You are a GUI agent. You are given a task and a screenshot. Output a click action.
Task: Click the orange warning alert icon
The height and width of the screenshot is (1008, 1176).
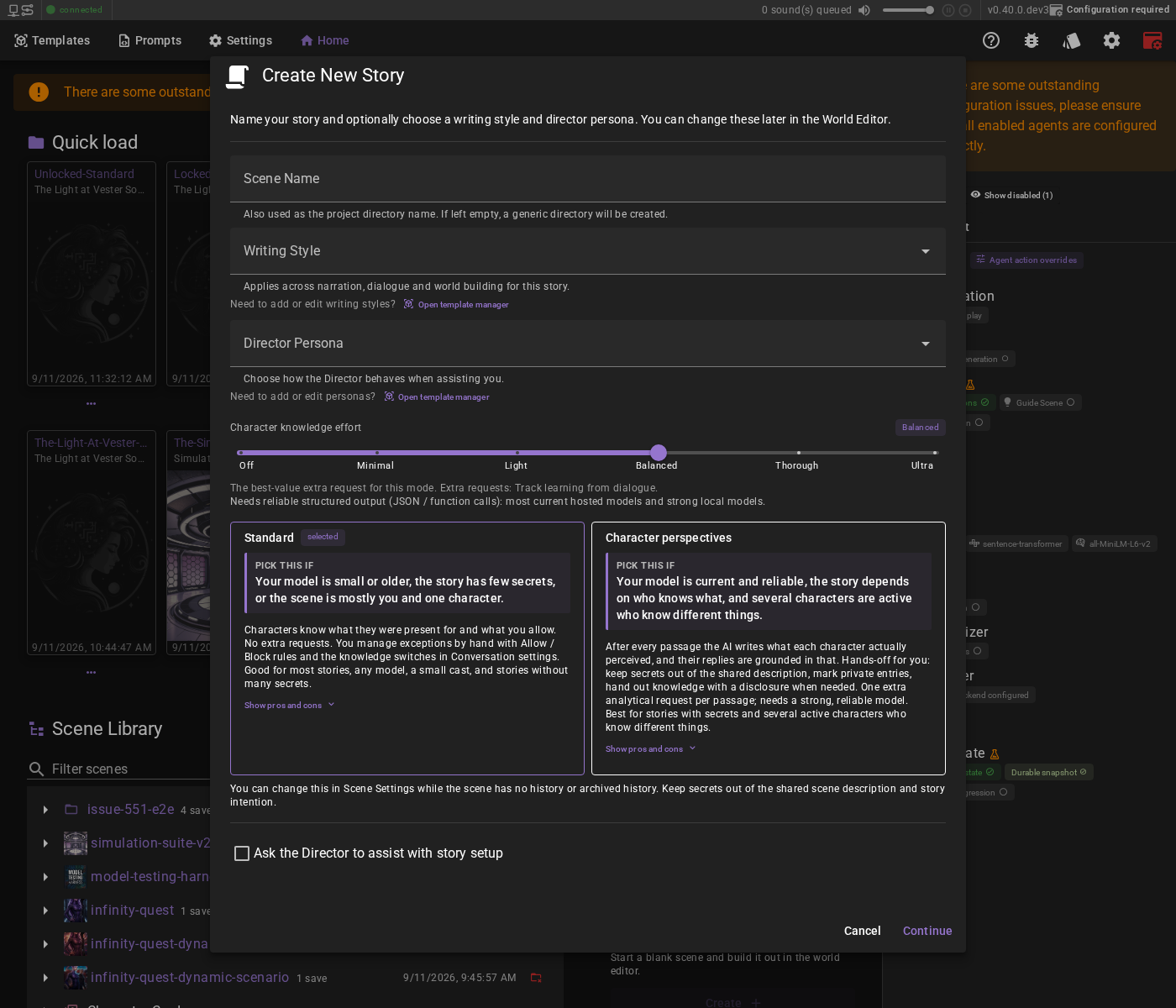click(x=39, y=92)
